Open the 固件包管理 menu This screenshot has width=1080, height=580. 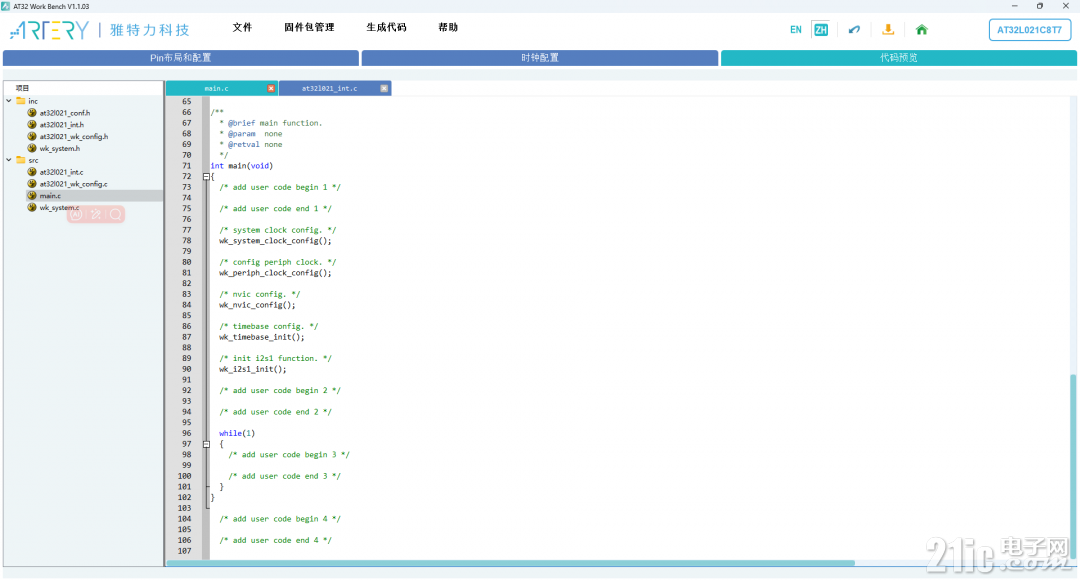(309, 28)
